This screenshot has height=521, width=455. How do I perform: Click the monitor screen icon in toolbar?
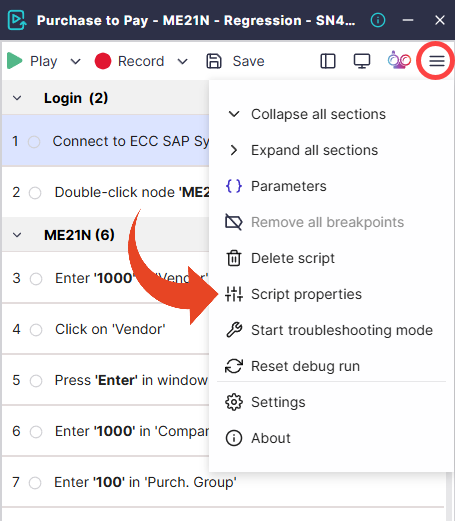point(362,61)
